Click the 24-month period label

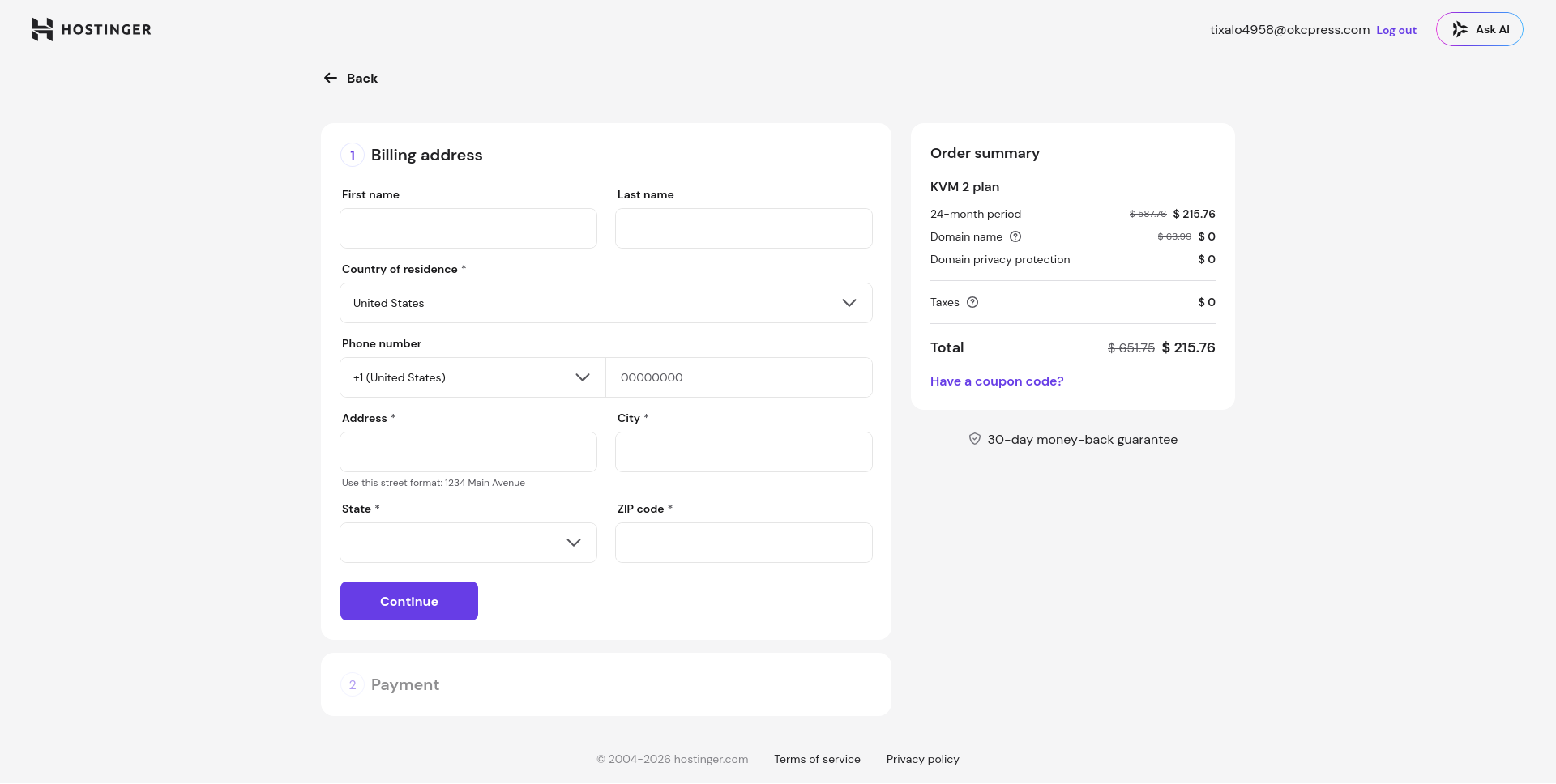click(976, 214)
